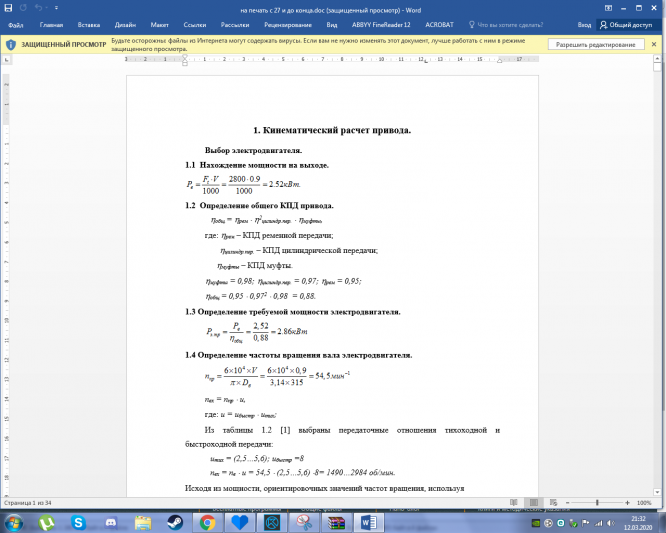Image resolution: width=666 pixels, height=533 pixels.
Task: Open uTorrent from the taskbar
Action: click(46, 522)
